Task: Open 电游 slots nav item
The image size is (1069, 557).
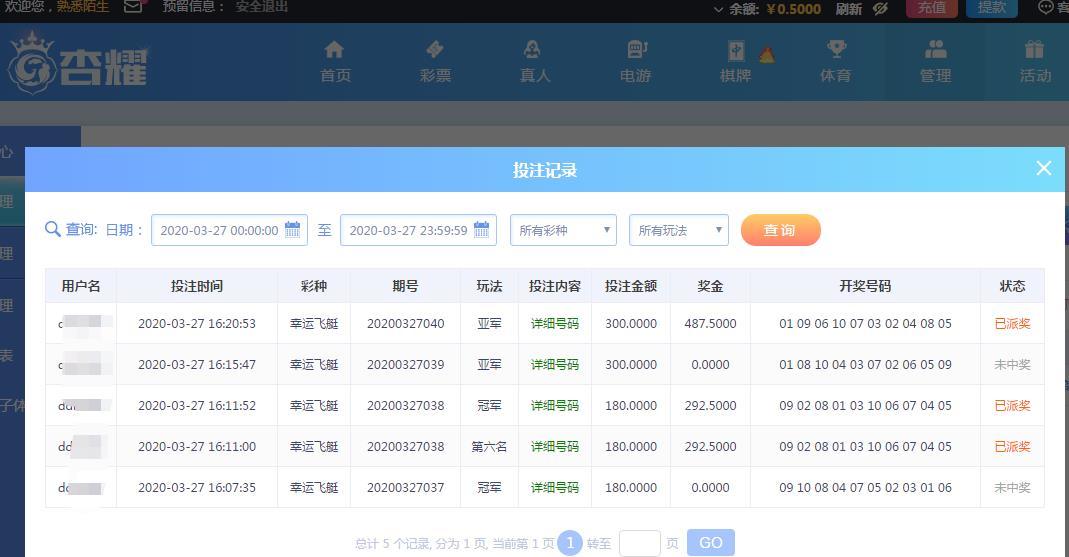Action: pos(635,61)
